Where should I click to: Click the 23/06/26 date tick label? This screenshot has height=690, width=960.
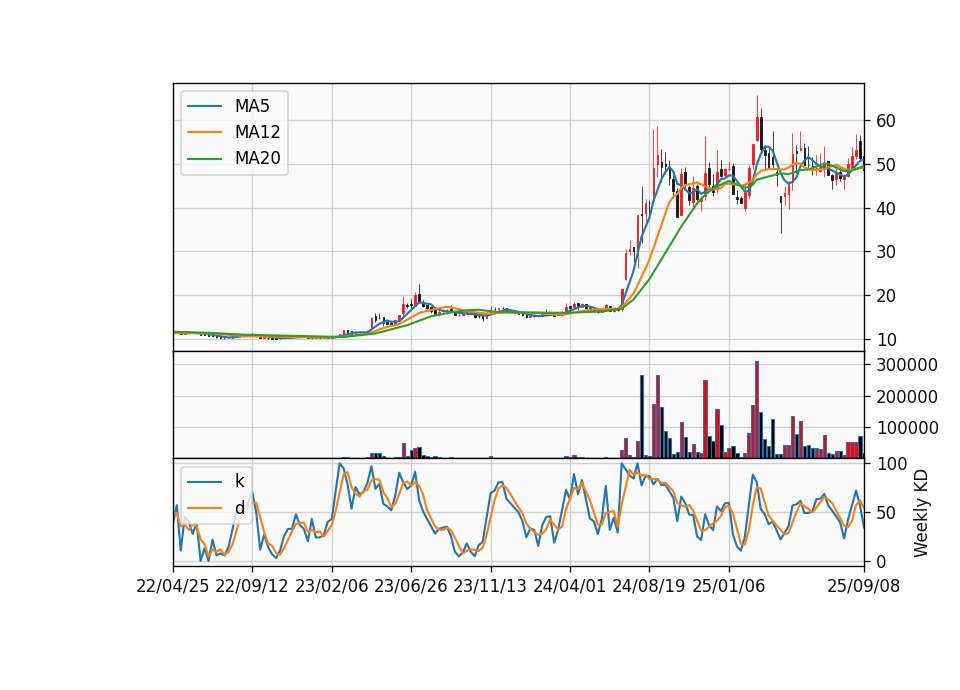pos(411,586)
